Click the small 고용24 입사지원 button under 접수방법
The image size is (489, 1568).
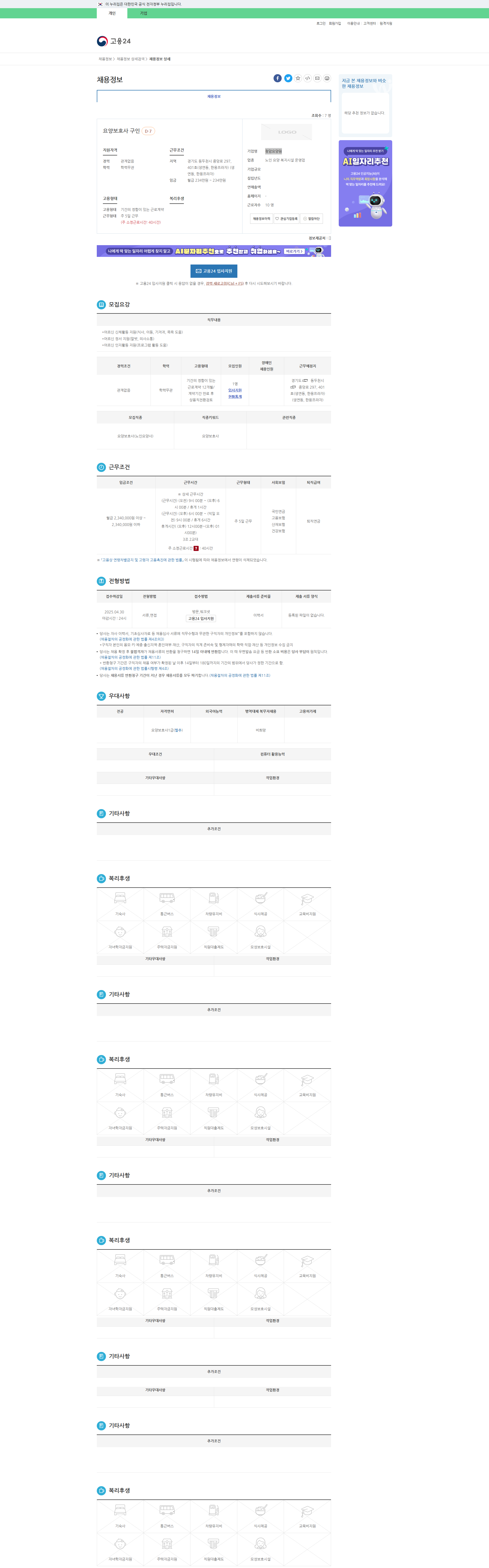[x=201, y=618]
